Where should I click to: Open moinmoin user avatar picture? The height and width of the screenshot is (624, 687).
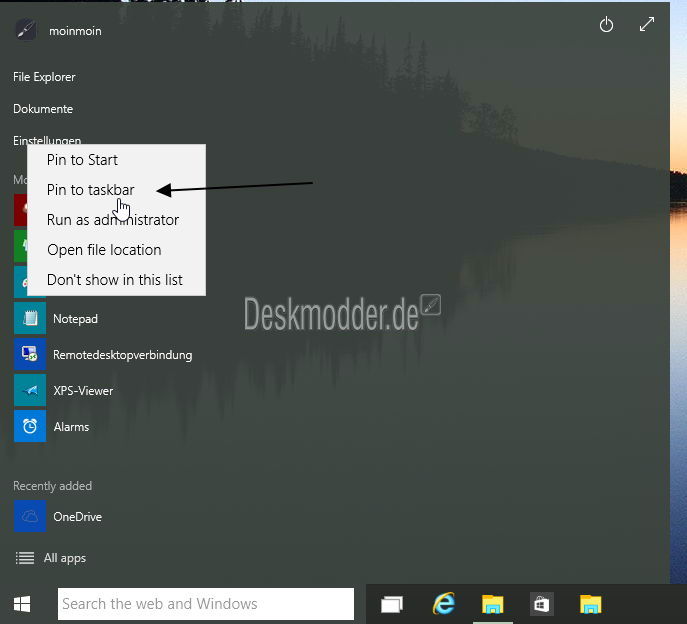pyautogui.click(x=26, y=30)
